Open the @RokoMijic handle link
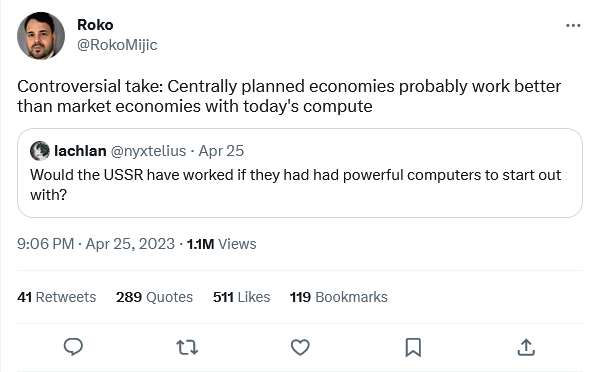Viewport: 598px width, 372px height. 117,45
